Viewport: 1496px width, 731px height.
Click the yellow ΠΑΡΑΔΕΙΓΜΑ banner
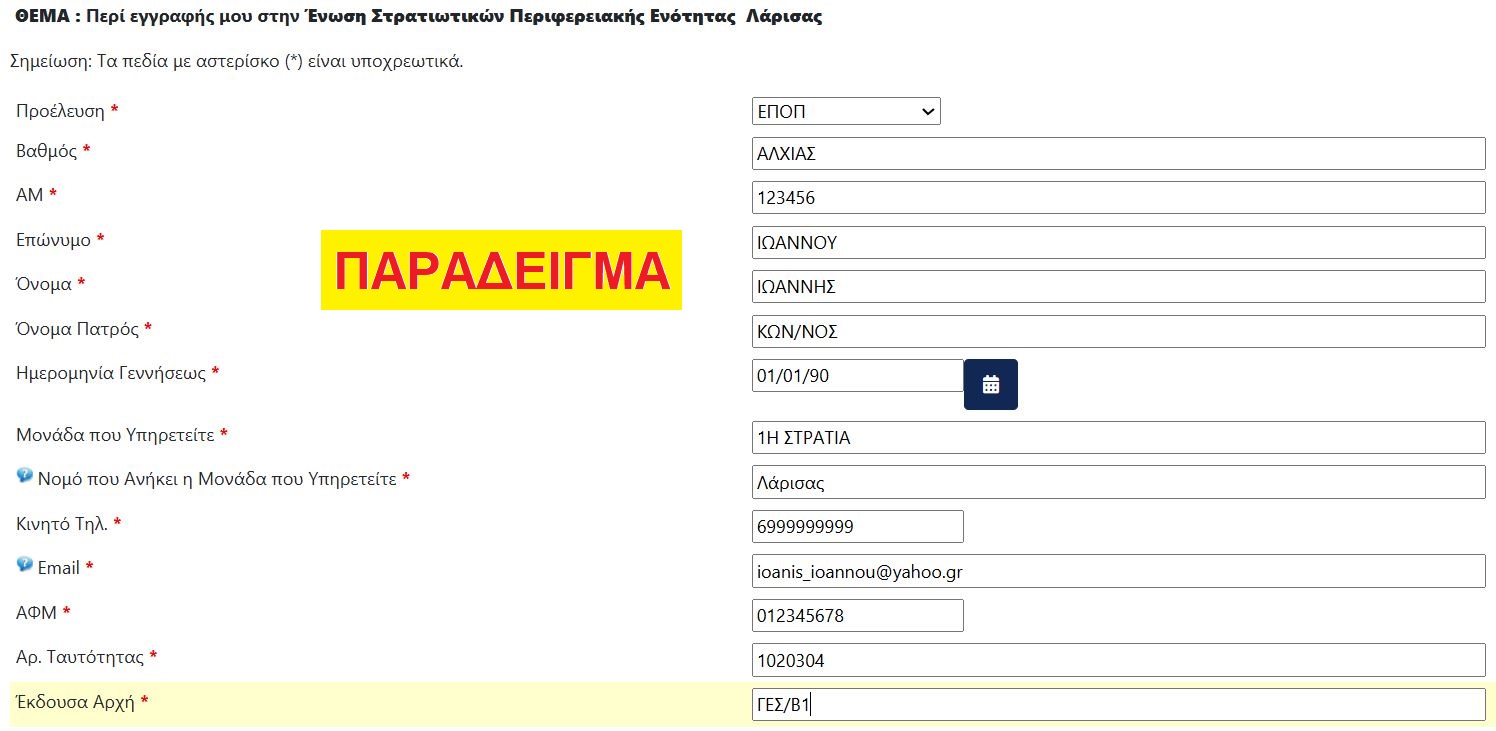pos(501,270)
